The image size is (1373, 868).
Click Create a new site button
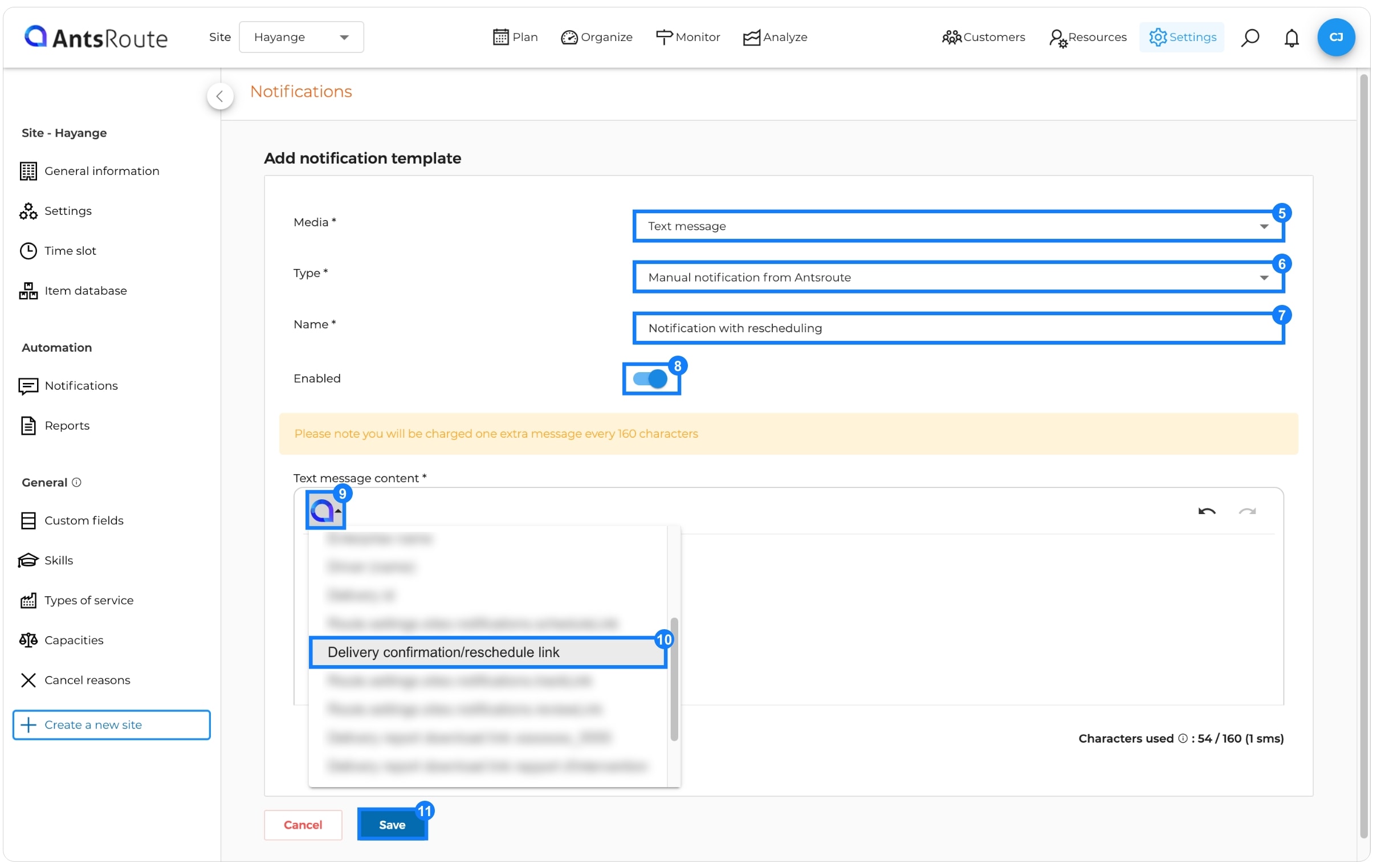[111, 725]
